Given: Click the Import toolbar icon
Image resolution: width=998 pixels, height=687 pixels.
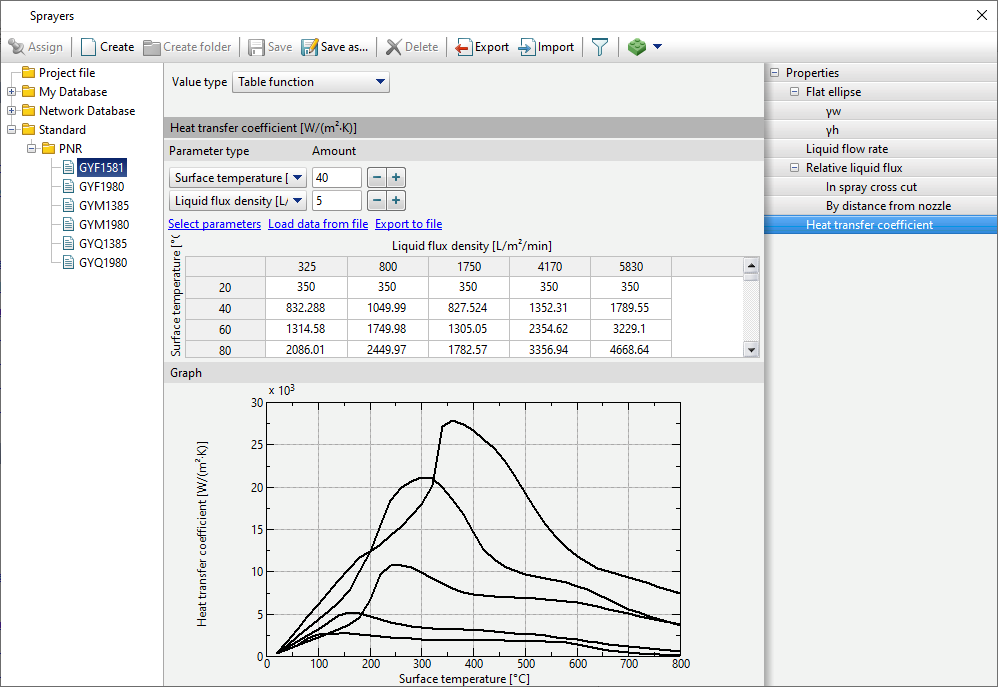Looking at the screenshot, I should click(x=527, y=47).
